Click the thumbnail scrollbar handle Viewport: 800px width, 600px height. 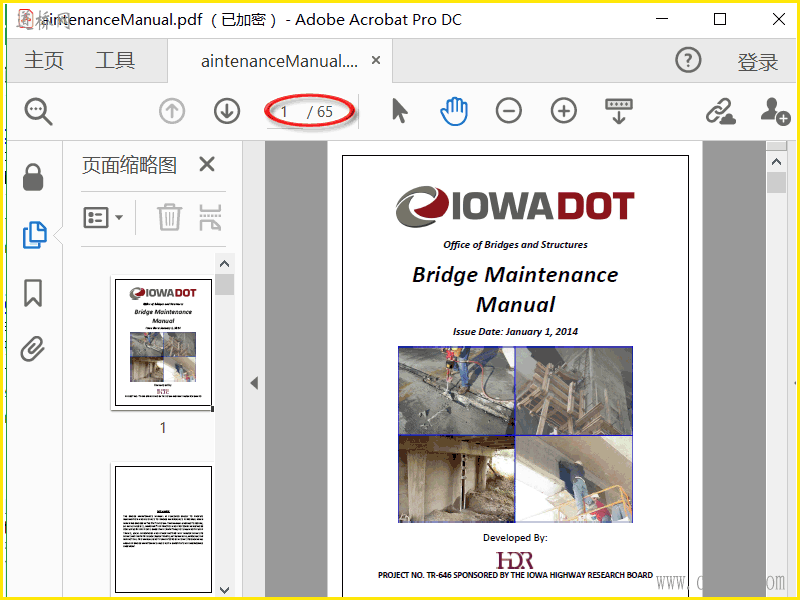(224, 285)
